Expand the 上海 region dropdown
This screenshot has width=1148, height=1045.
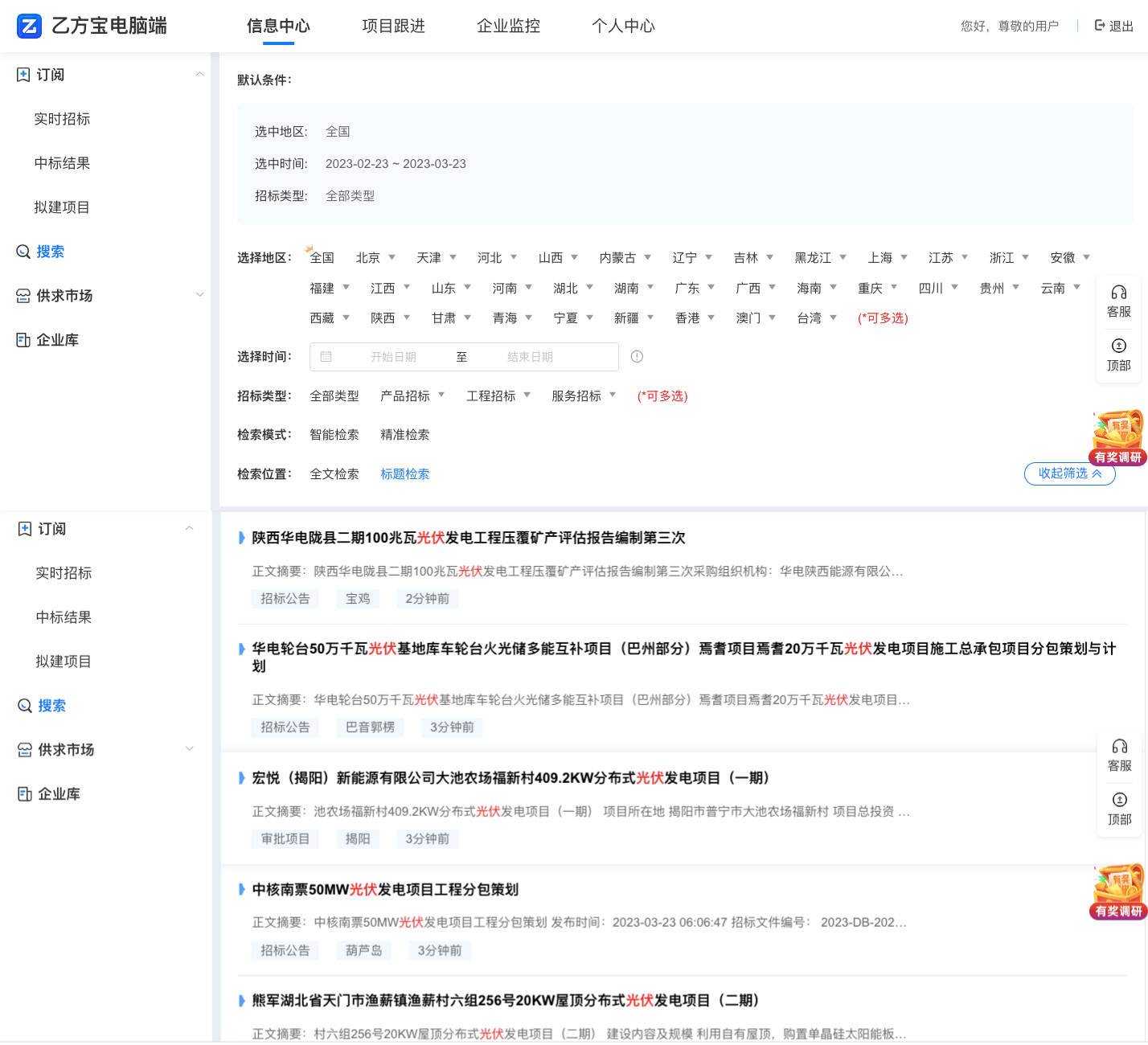(888, 258)
